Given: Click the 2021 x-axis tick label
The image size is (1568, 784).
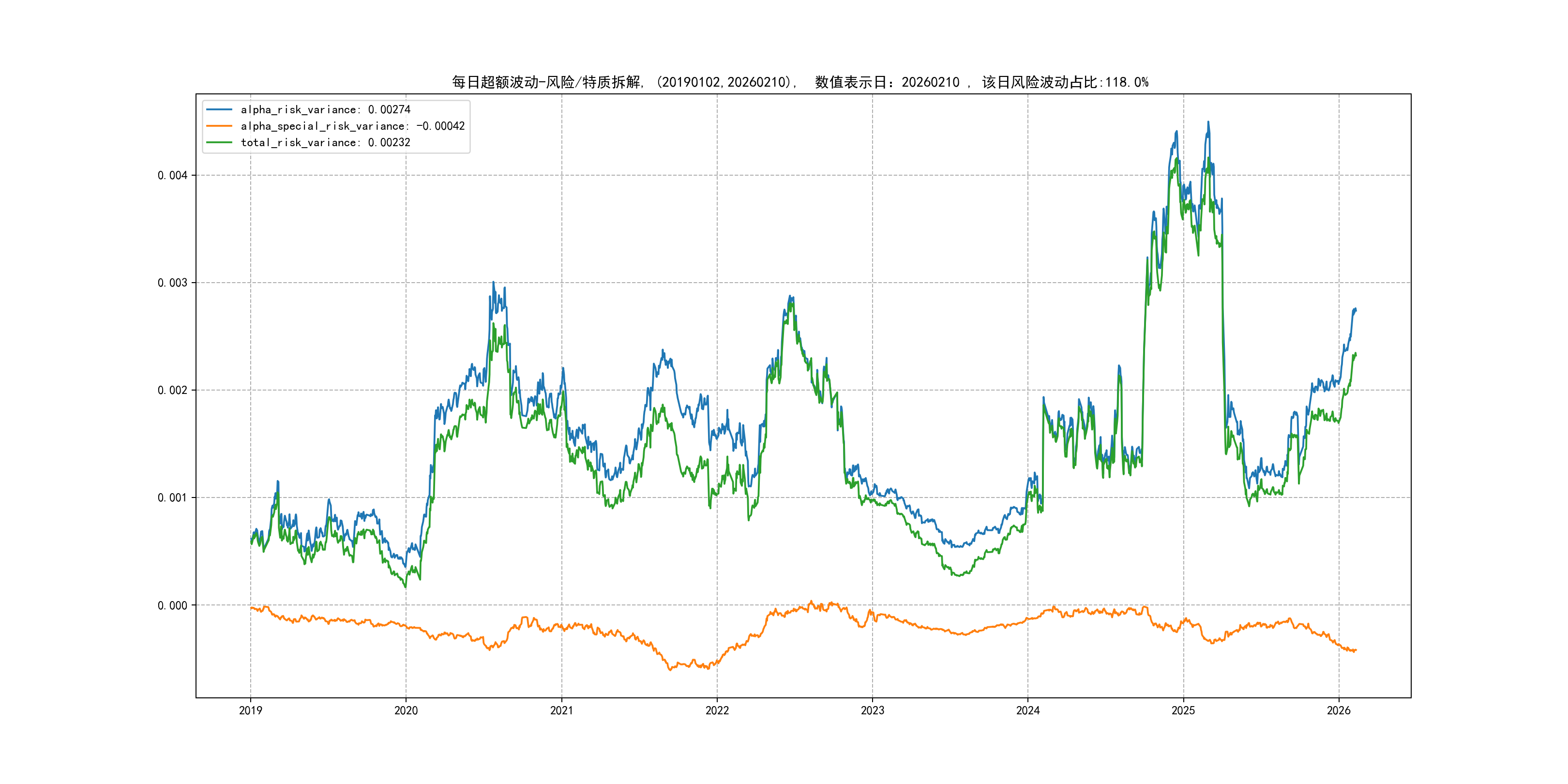Looking at the screenshot, I should pos(561,710).
